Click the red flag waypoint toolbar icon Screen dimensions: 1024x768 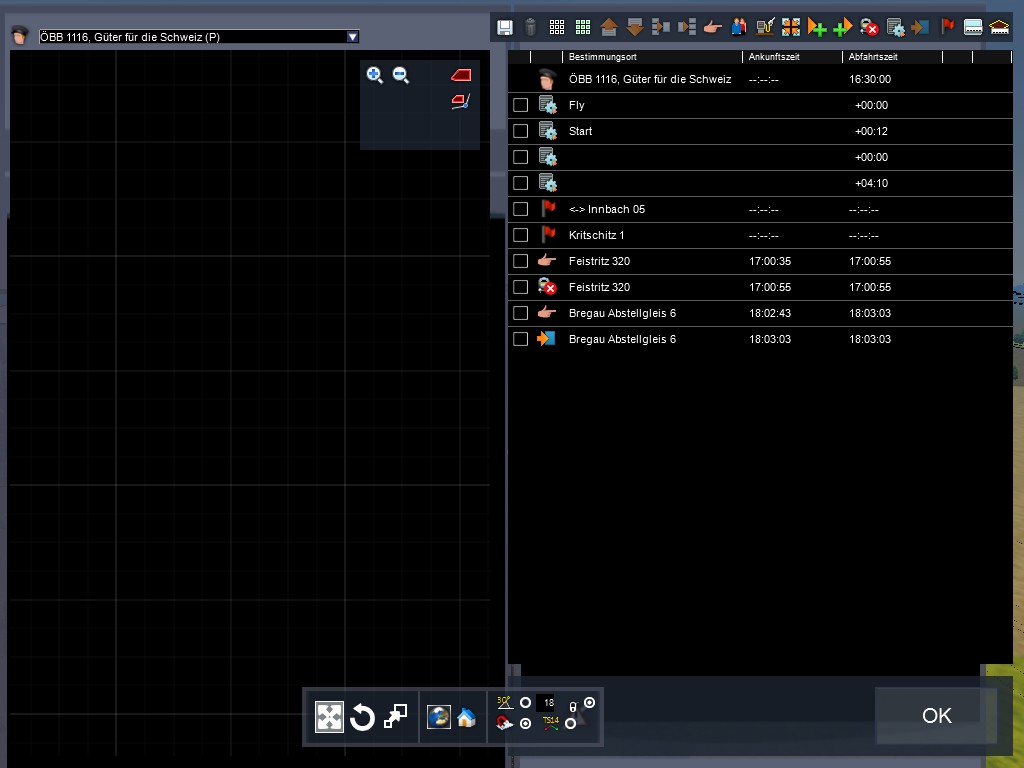click(x=947, y=28)
